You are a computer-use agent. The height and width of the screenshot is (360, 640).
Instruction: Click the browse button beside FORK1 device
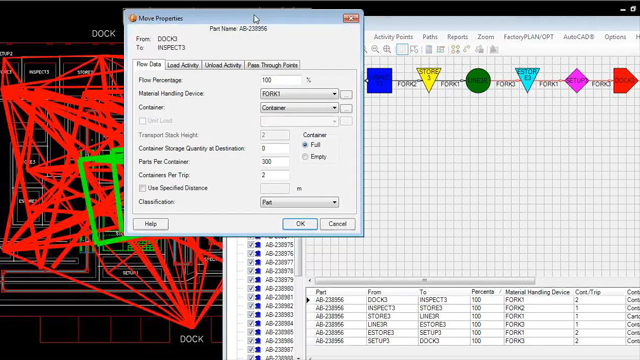click(x=346, y=94)
